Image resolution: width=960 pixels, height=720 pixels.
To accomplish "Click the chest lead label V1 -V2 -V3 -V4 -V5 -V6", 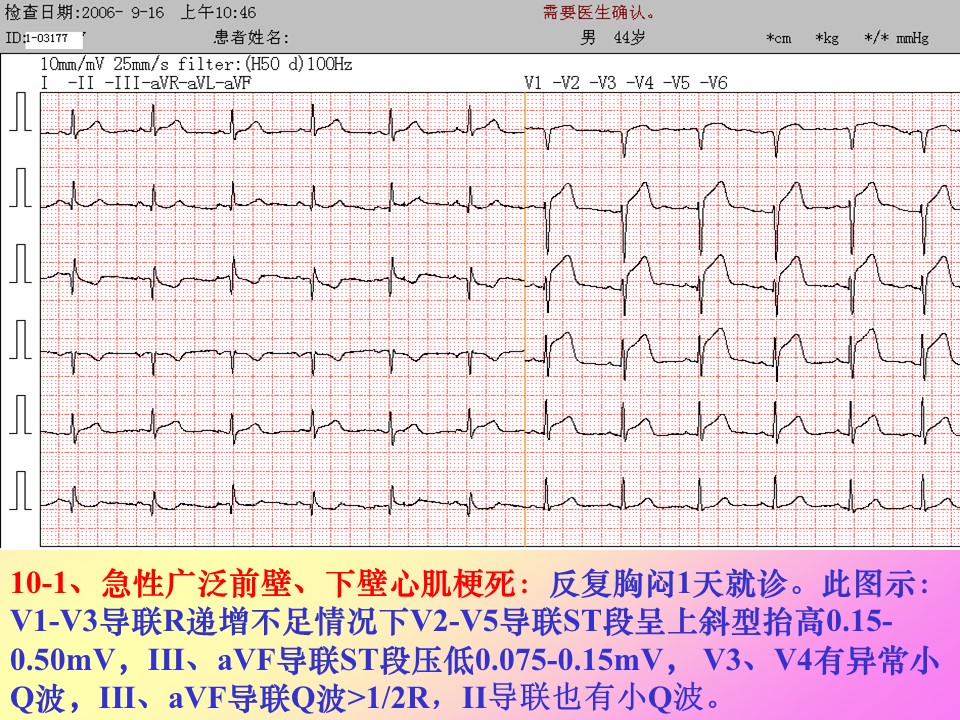I will (626, 83).
